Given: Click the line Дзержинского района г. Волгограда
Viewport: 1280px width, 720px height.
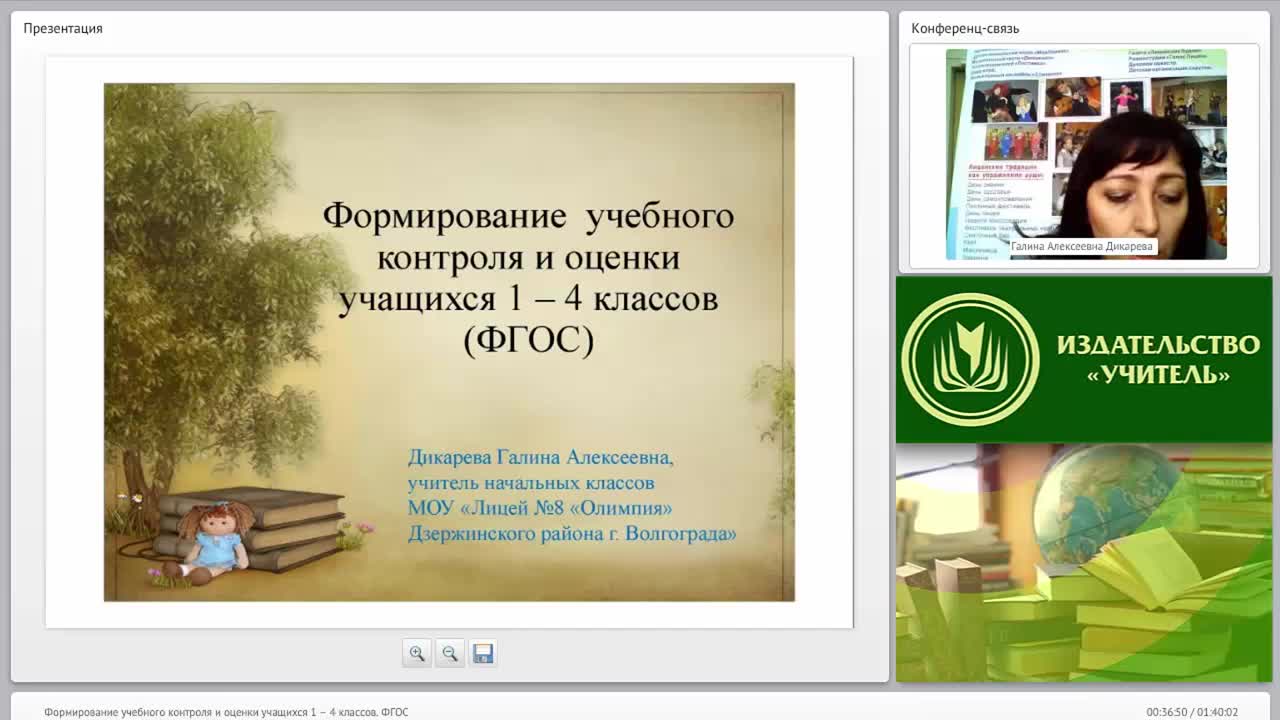Looking at the screenshot, I should click(x=572, y=534).
